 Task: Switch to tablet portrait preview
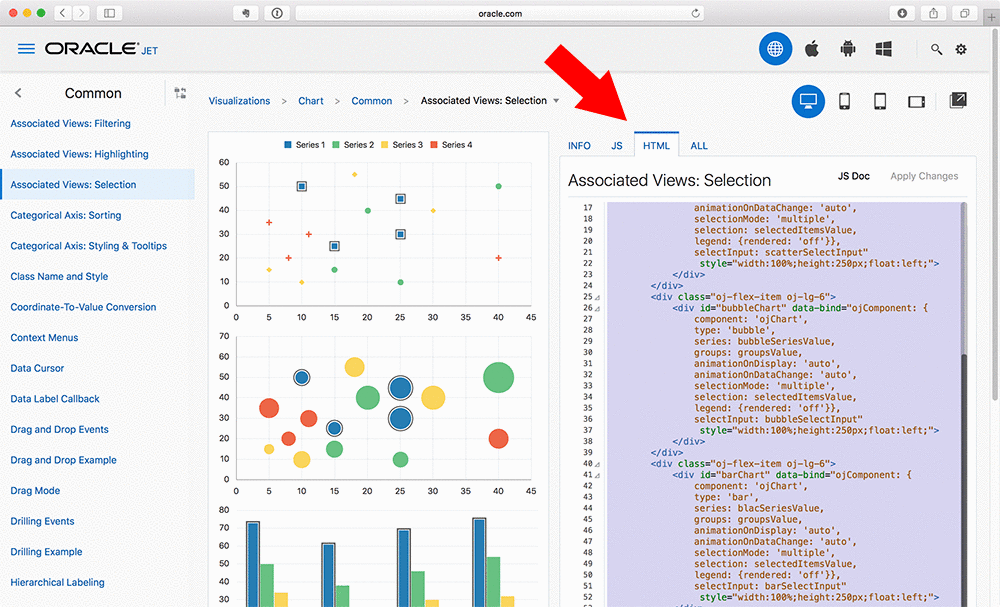click(880, 101)
